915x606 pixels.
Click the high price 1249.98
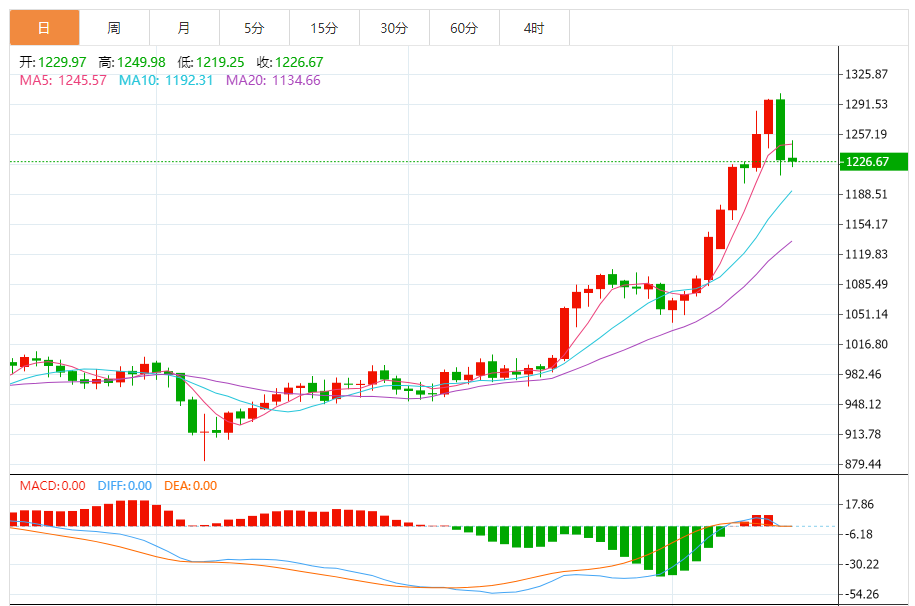click(141, 62)
